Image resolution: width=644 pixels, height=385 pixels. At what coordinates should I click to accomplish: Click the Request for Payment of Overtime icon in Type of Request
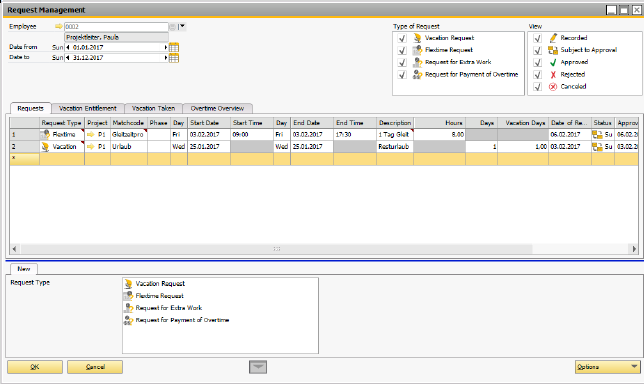[417, 74]
